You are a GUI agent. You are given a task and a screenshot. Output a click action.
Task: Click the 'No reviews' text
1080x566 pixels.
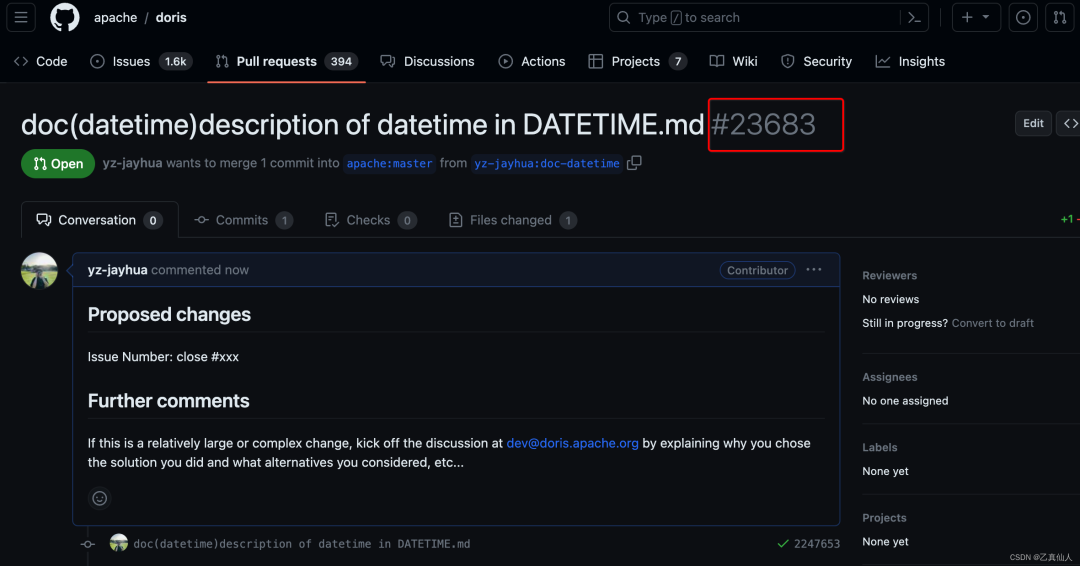click(891, 300)
